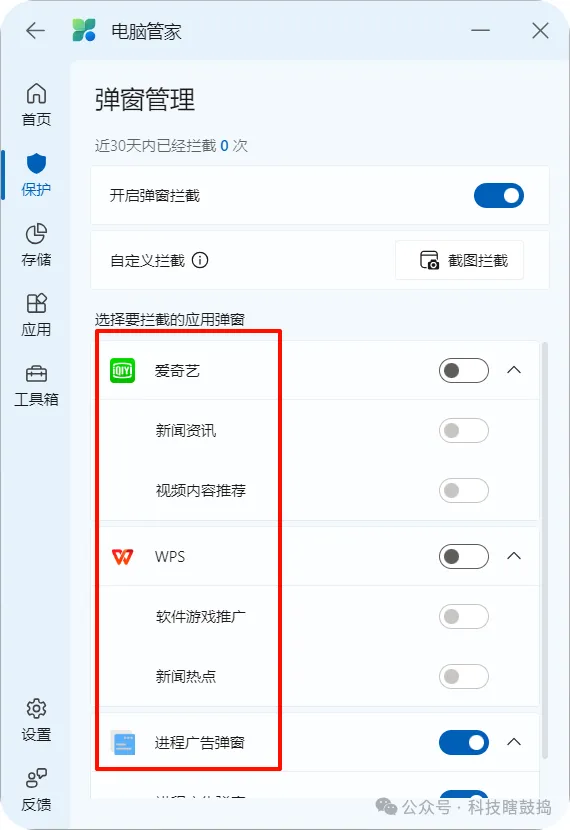Open the 设置 gear icon

point(36,708)
